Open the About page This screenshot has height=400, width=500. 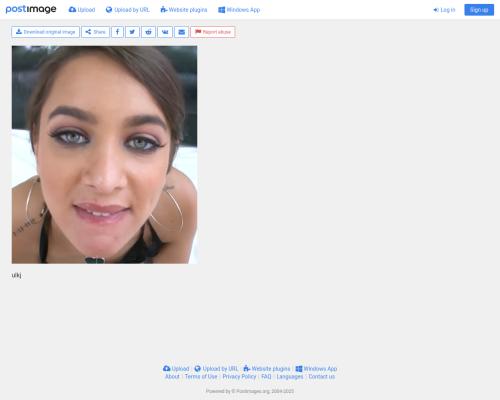[172, 377]
